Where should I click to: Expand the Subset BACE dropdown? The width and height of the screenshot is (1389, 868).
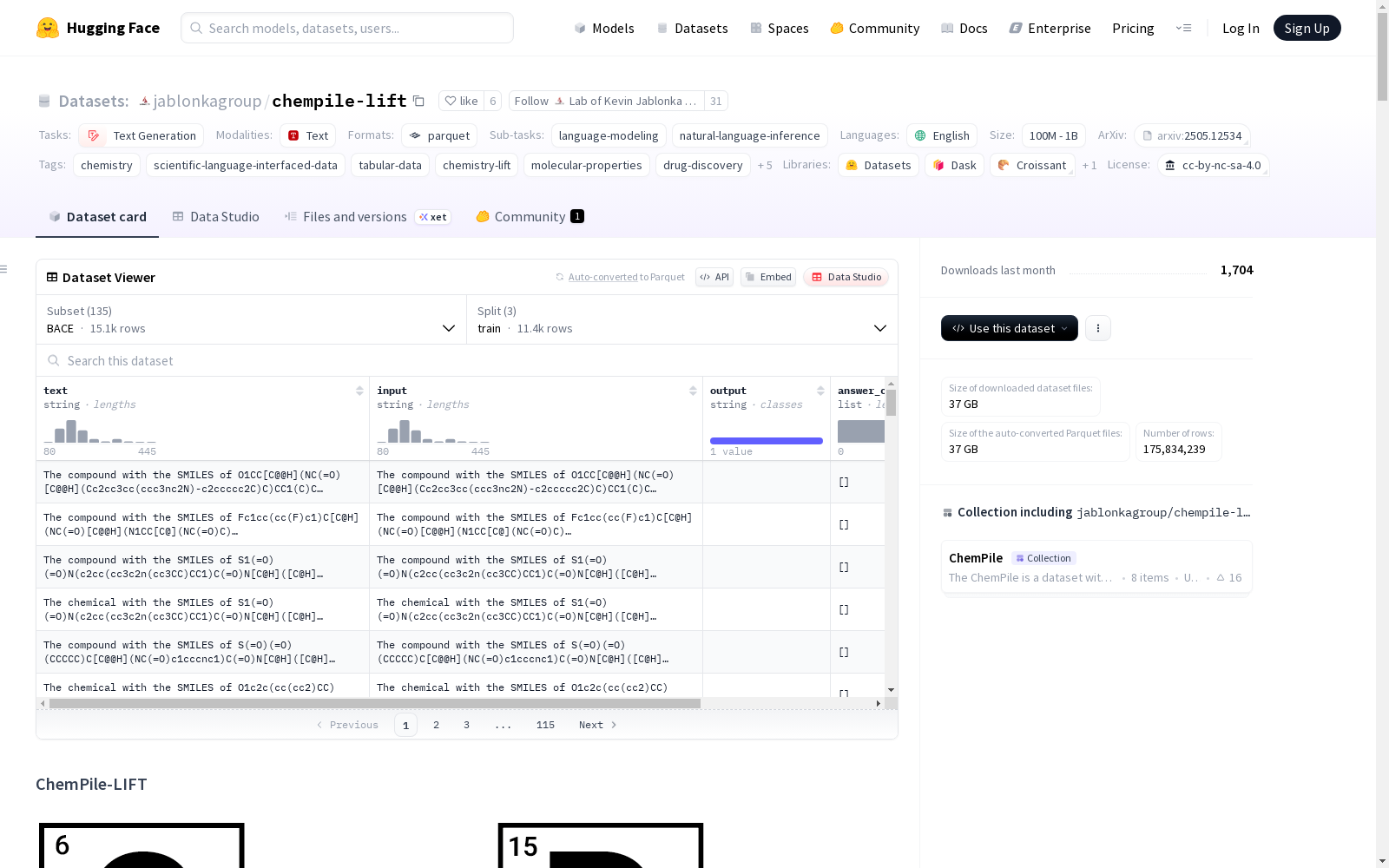pyautogui.click(x=252, y=319)
